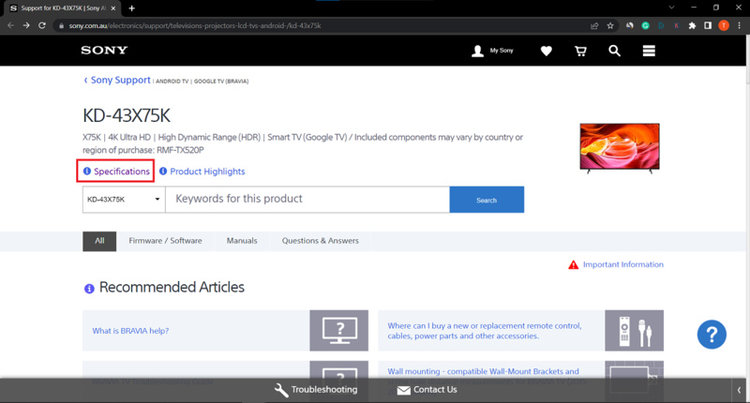Open the Important Information link
The height and width of the screenshot is (403, 750).
pos(623,264)
